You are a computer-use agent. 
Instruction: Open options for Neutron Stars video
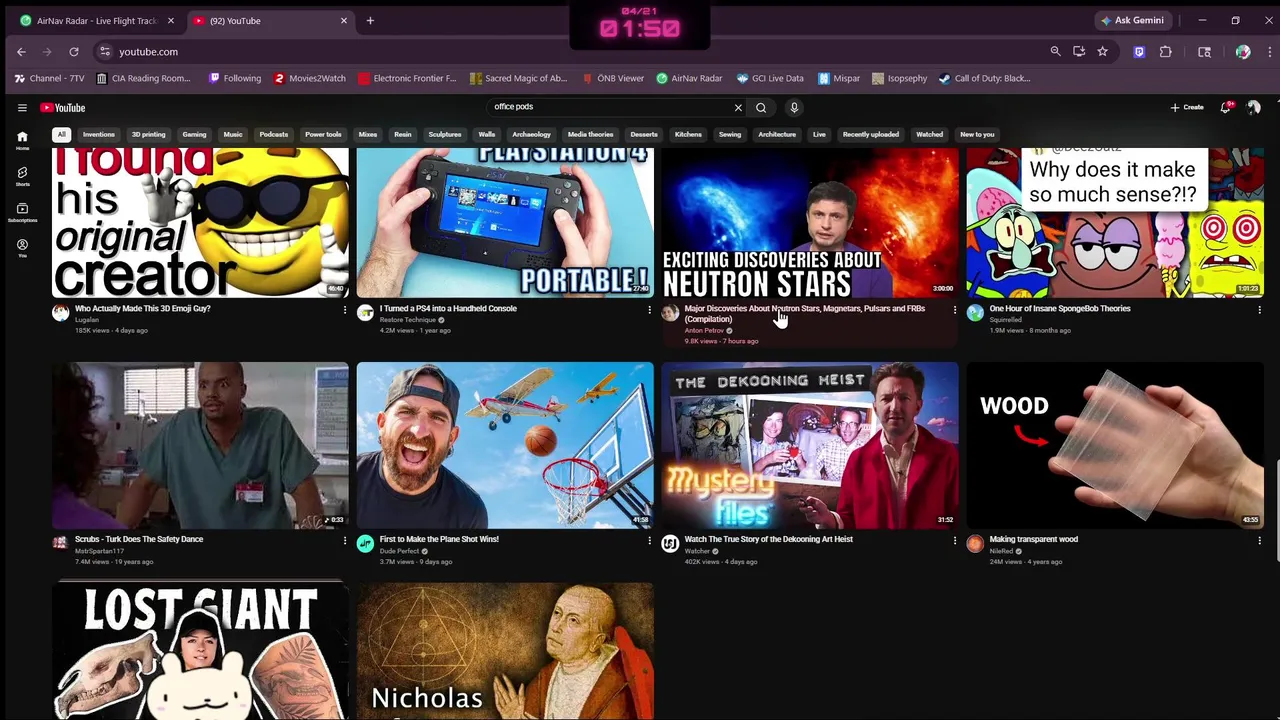point(954,310)
